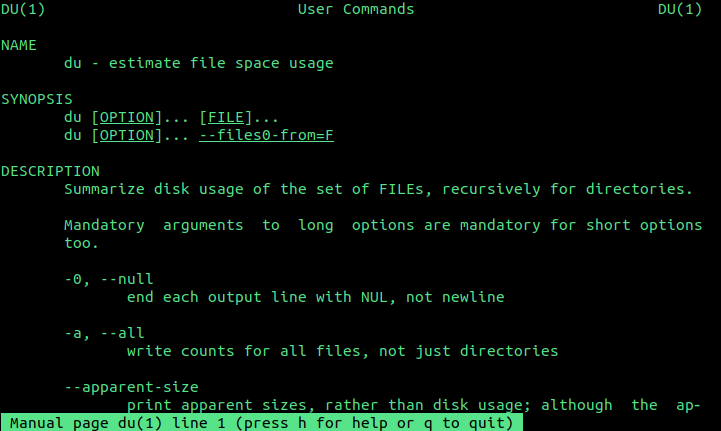Click the underlined OPTION in first synopsis line
Screen dimensions: 721x431
point(127,117)
